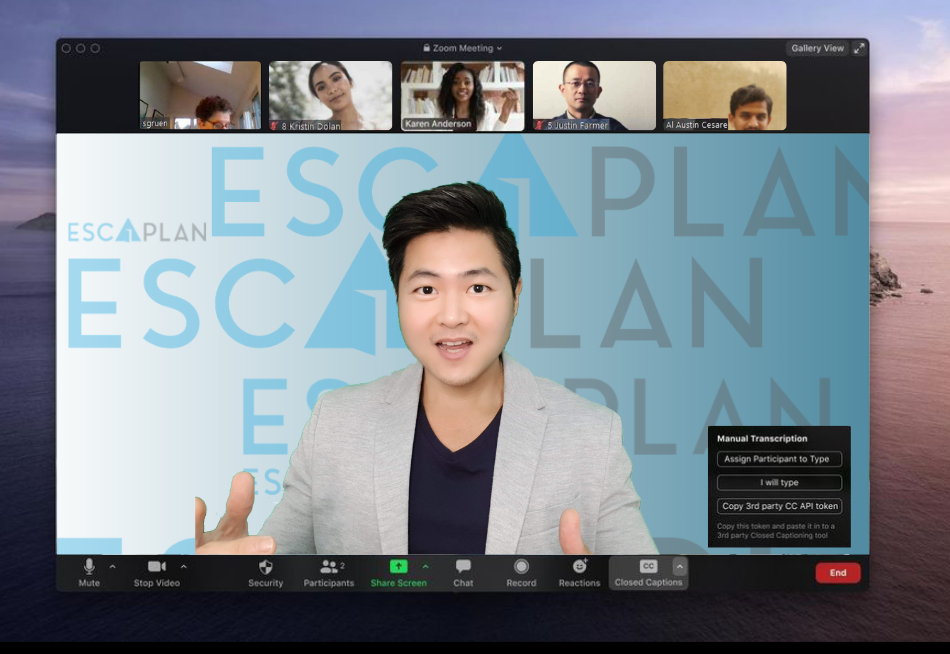The image size is (950, 654).
Task: Collapse the Closed Captions popup arrow
Action: click(680, 567)
